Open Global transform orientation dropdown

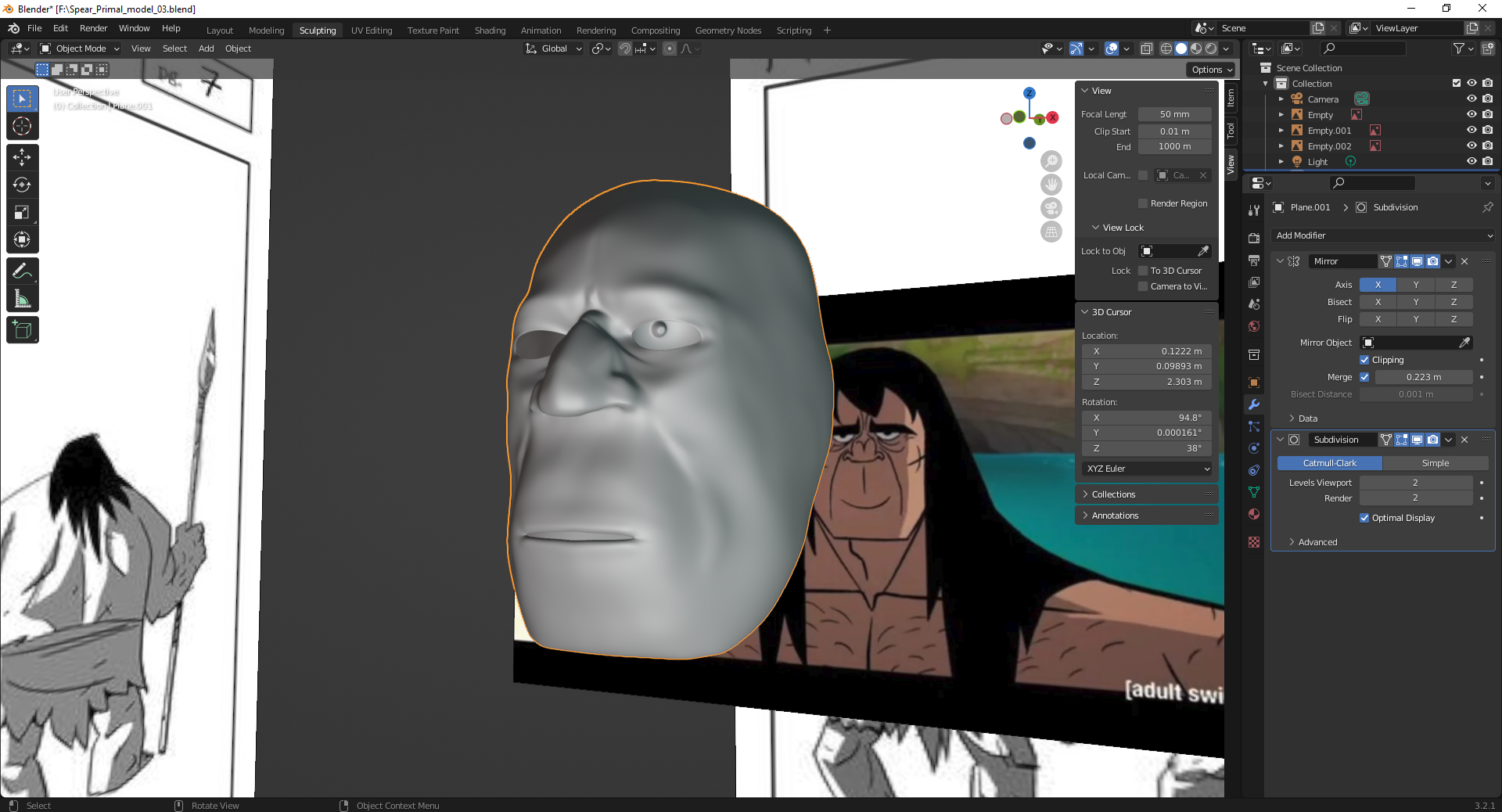553,49
